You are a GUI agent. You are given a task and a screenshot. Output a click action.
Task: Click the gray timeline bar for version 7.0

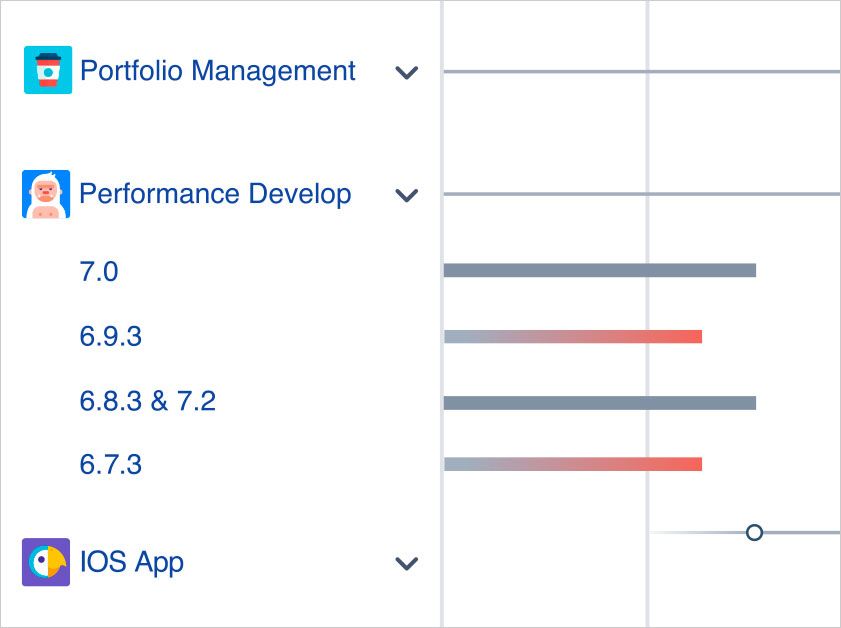click(x=598, y=269)
